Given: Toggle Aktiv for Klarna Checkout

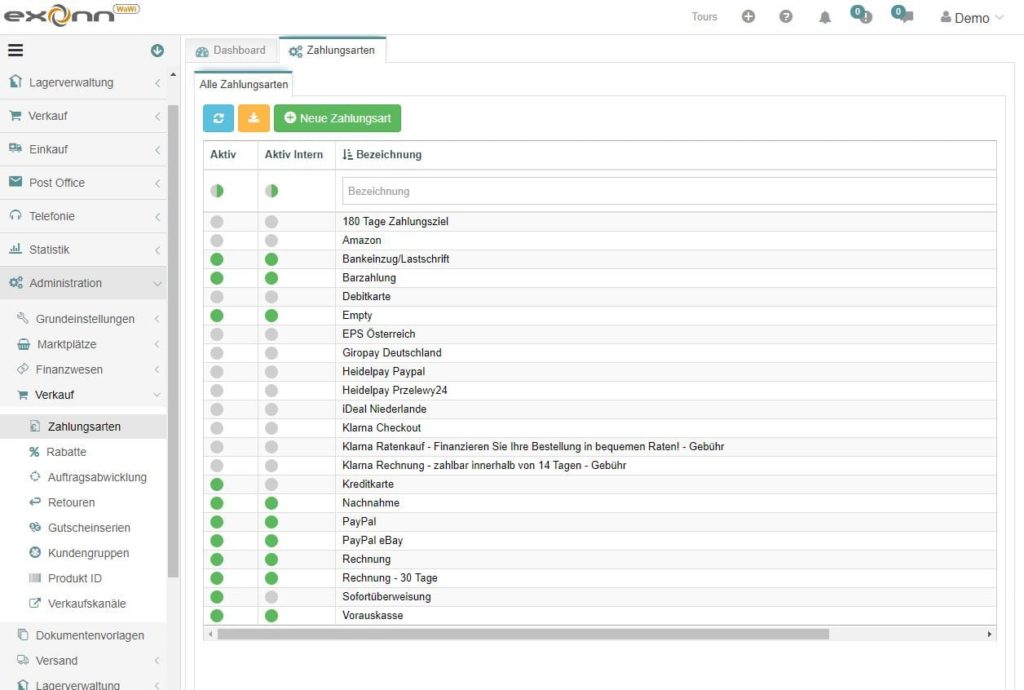Looking at the screenshot, I should [217, 428].
